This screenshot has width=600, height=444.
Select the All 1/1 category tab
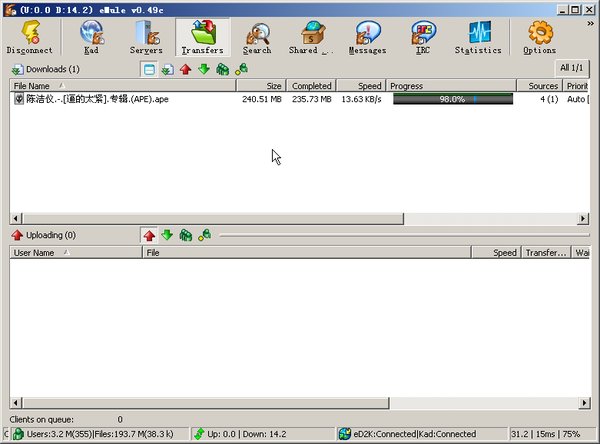tap(572, 68)
